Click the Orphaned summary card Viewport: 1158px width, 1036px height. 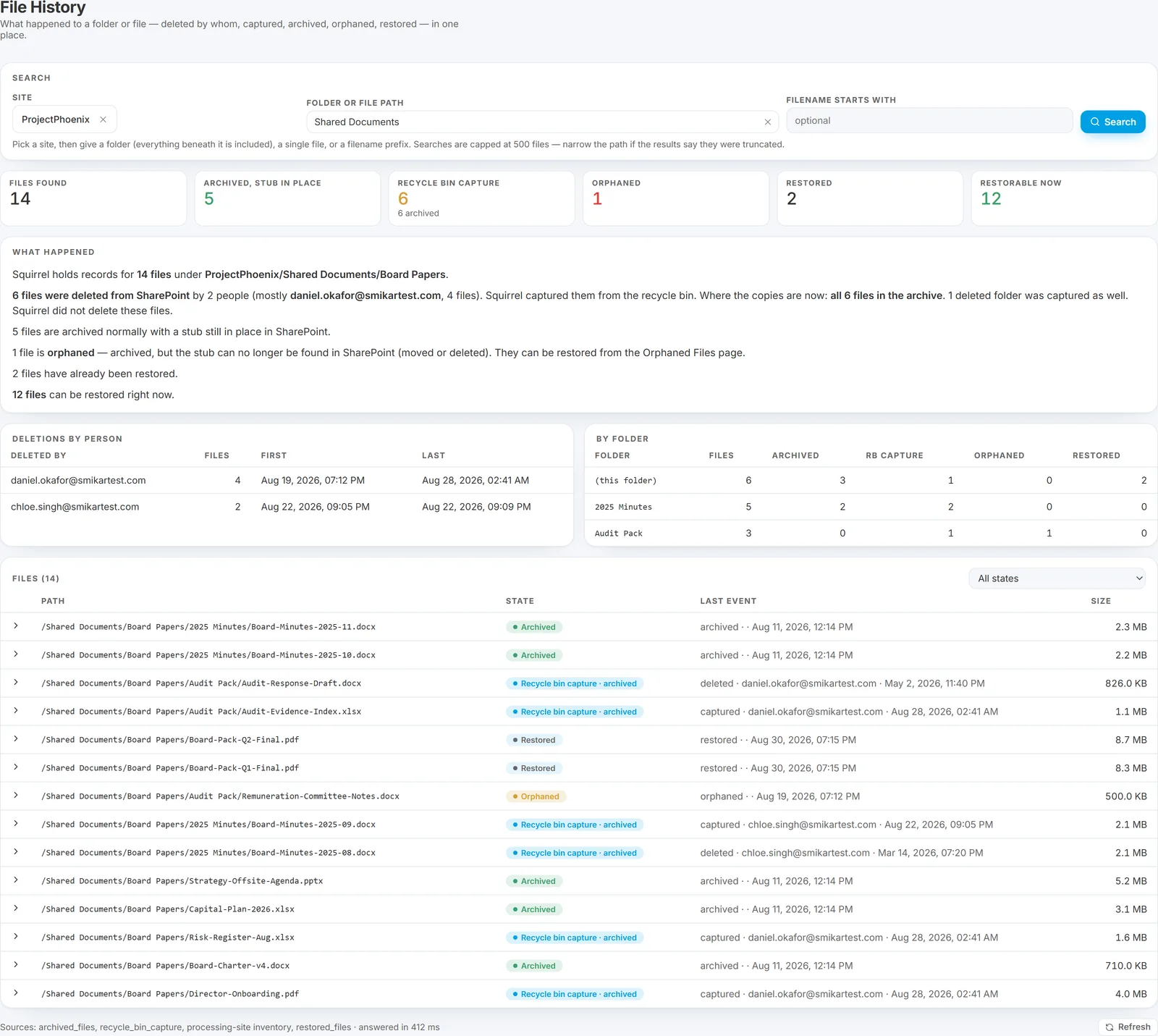[675, 198]
